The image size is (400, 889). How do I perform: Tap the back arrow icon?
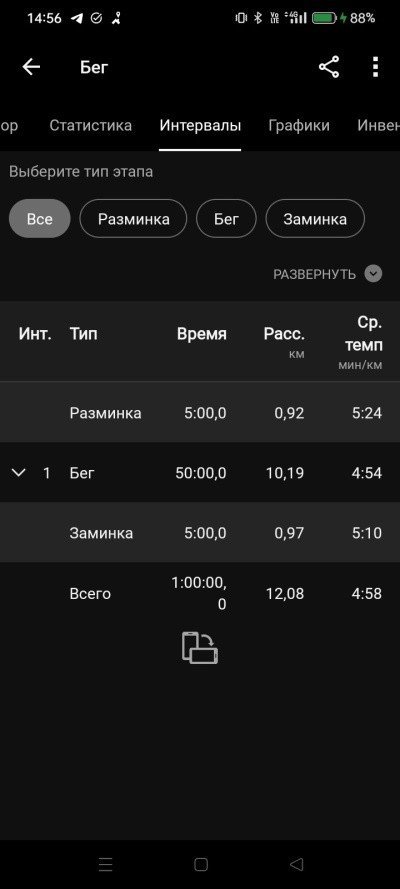tap(31, 67)
